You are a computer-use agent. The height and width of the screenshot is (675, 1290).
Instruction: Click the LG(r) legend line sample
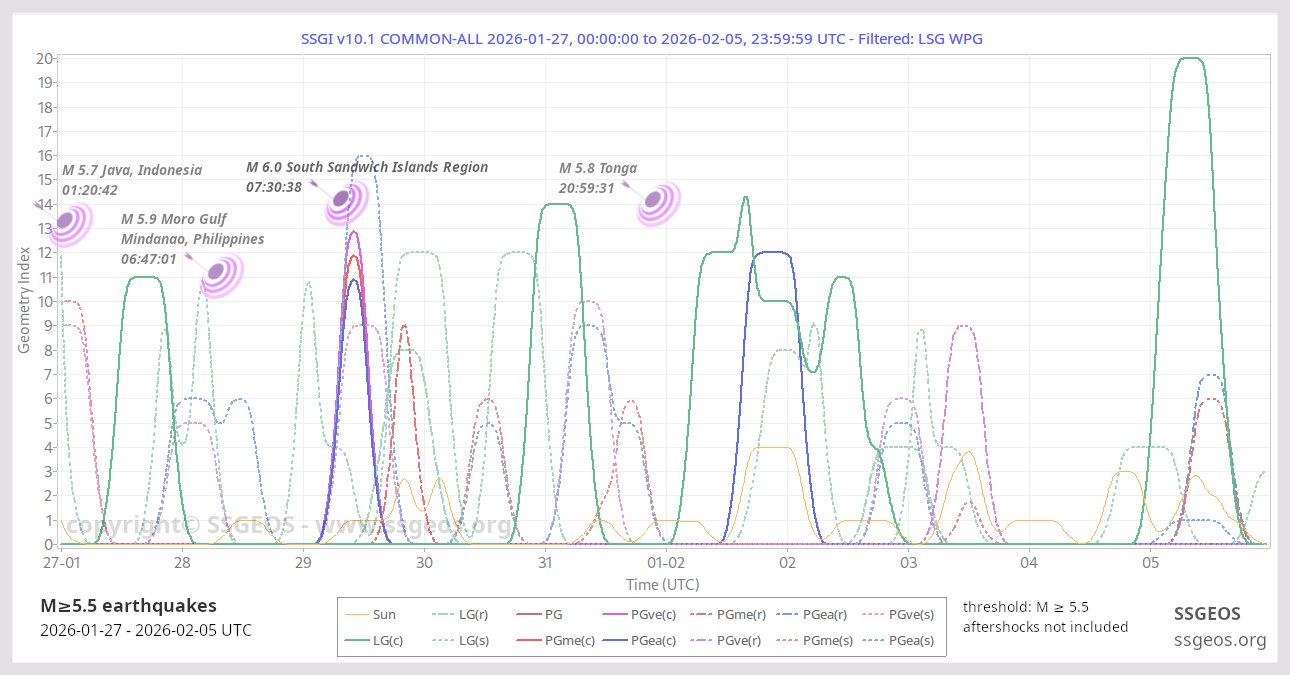442,614
